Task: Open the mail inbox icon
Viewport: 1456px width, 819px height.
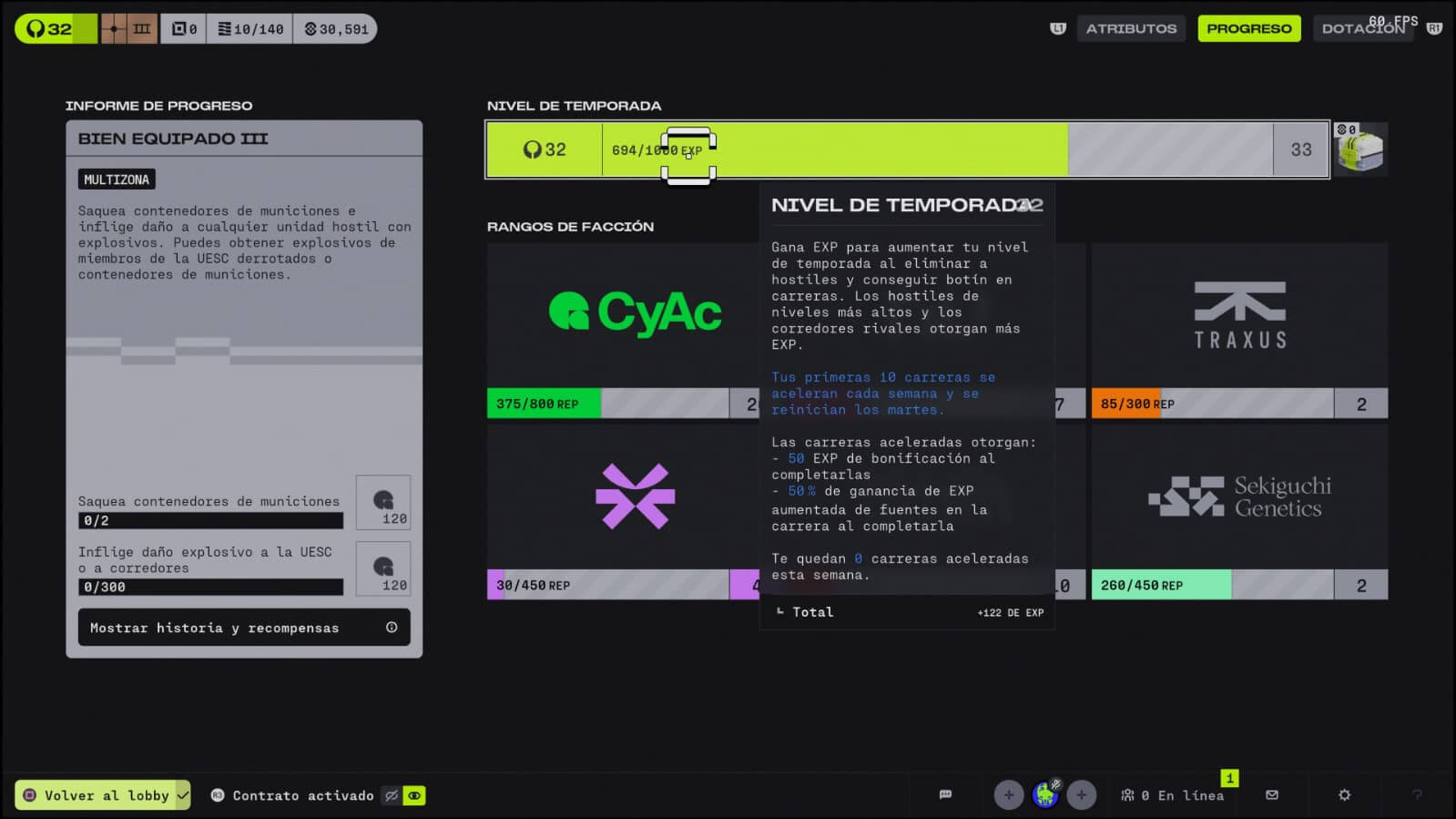Action: click(1272, 794)
